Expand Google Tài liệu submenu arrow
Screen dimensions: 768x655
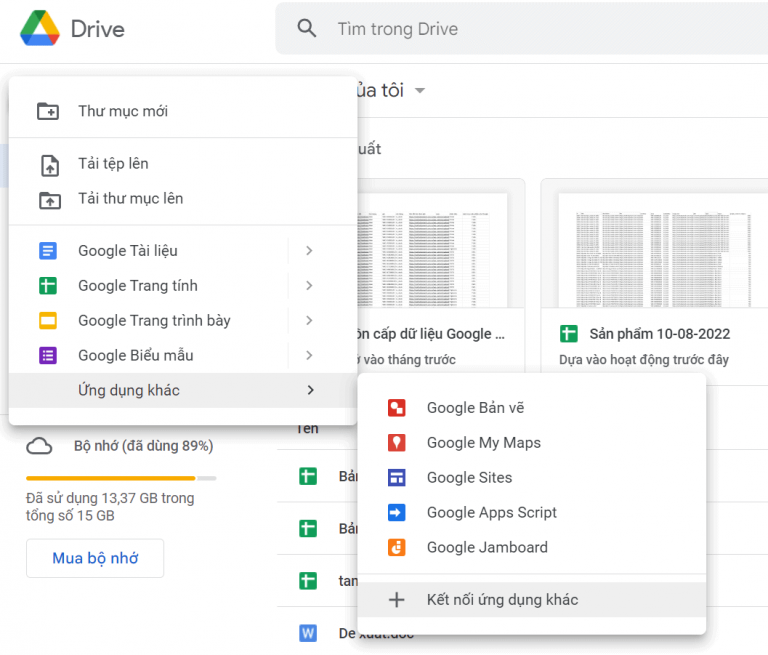coord(309,251)
